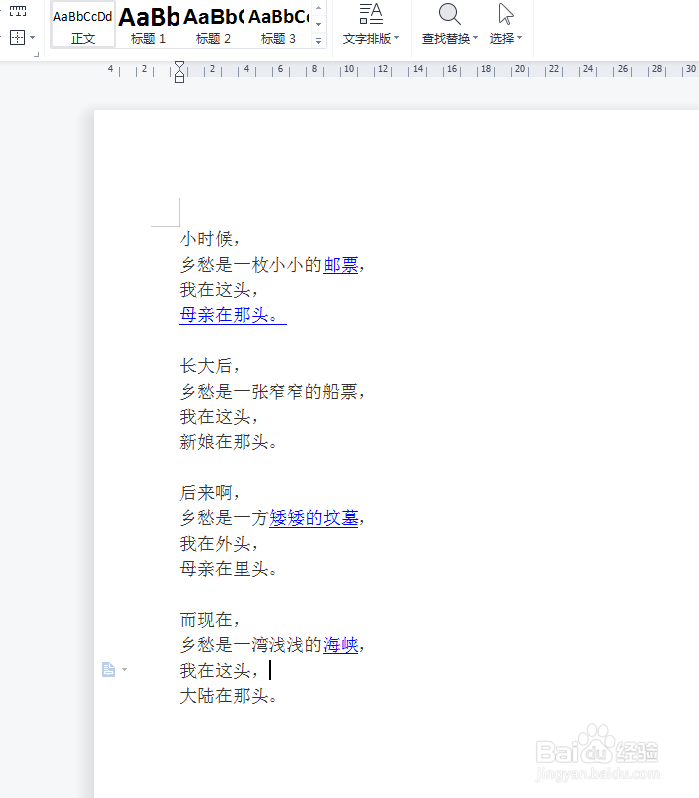Click the 文字排版 text layout icon

[x=371, y=14]
